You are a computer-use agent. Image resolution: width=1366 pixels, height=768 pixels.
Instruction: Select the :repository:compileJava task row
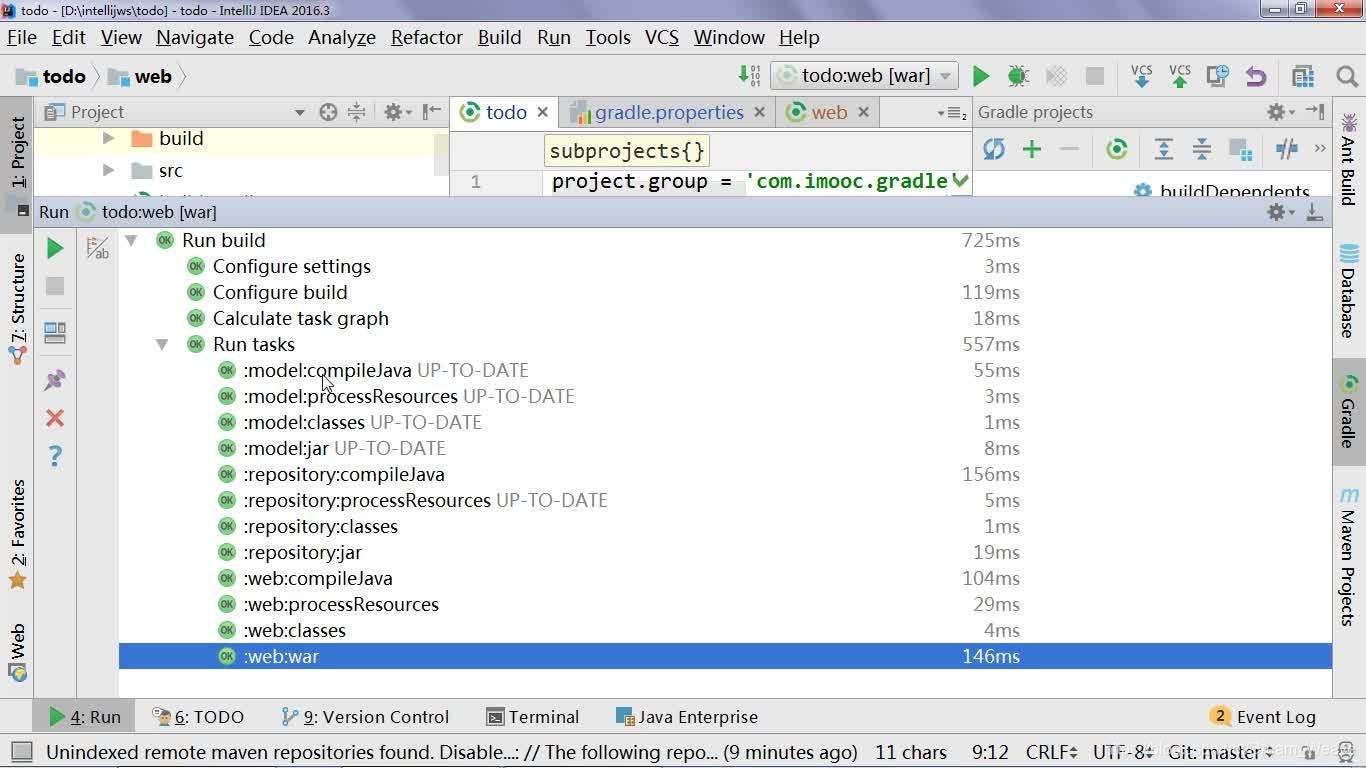pyautogui.click(x=725, y=475)
